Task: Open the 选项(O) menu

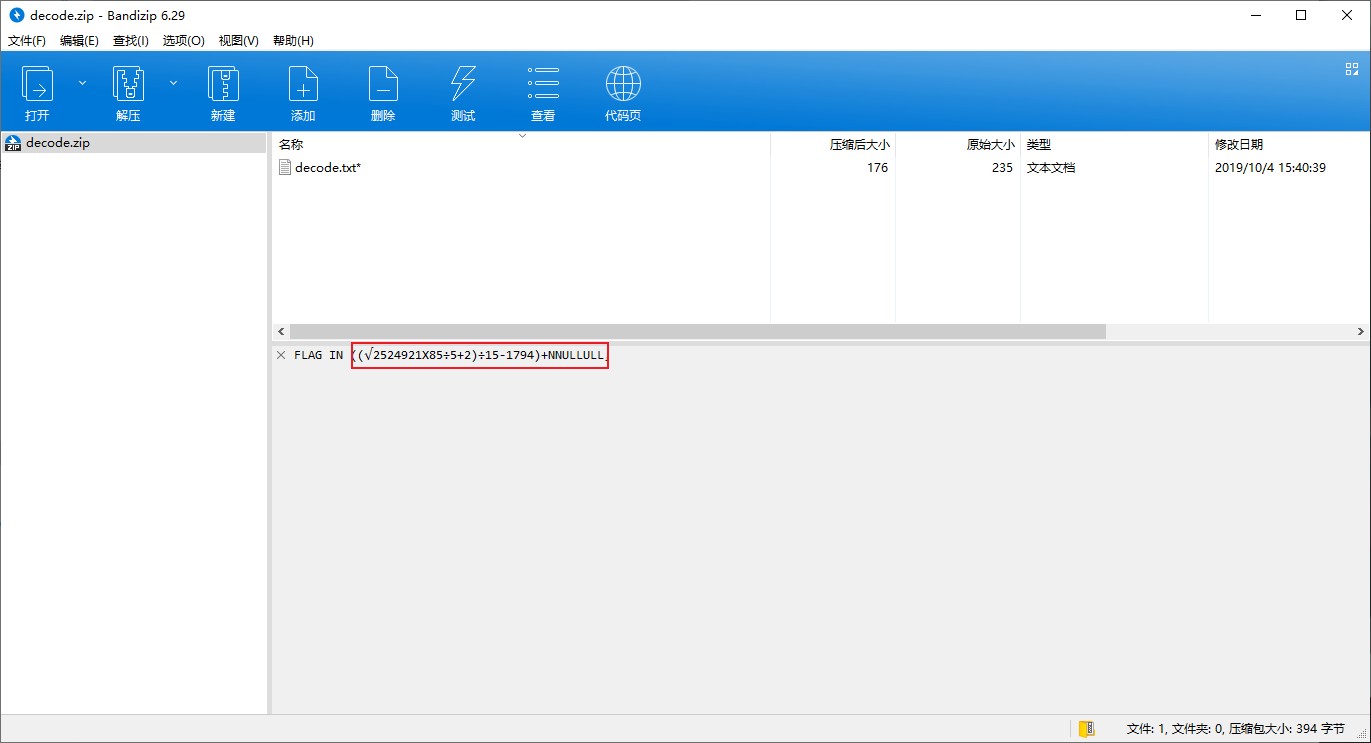Action: (184, 41)
